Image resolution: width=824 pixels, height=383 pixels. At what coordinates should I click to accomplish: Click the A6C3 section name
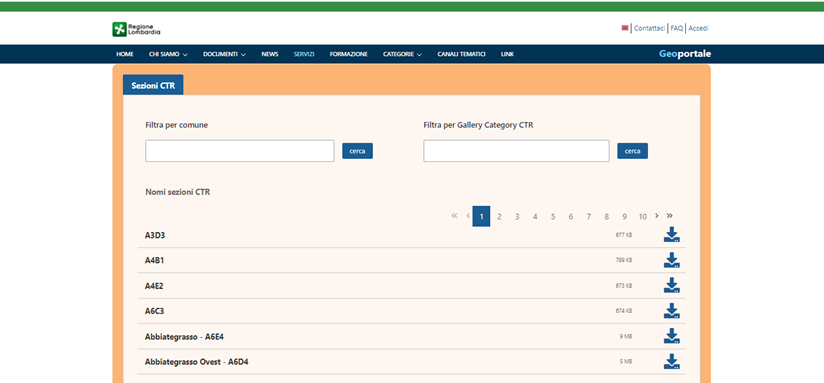(155, 311)
